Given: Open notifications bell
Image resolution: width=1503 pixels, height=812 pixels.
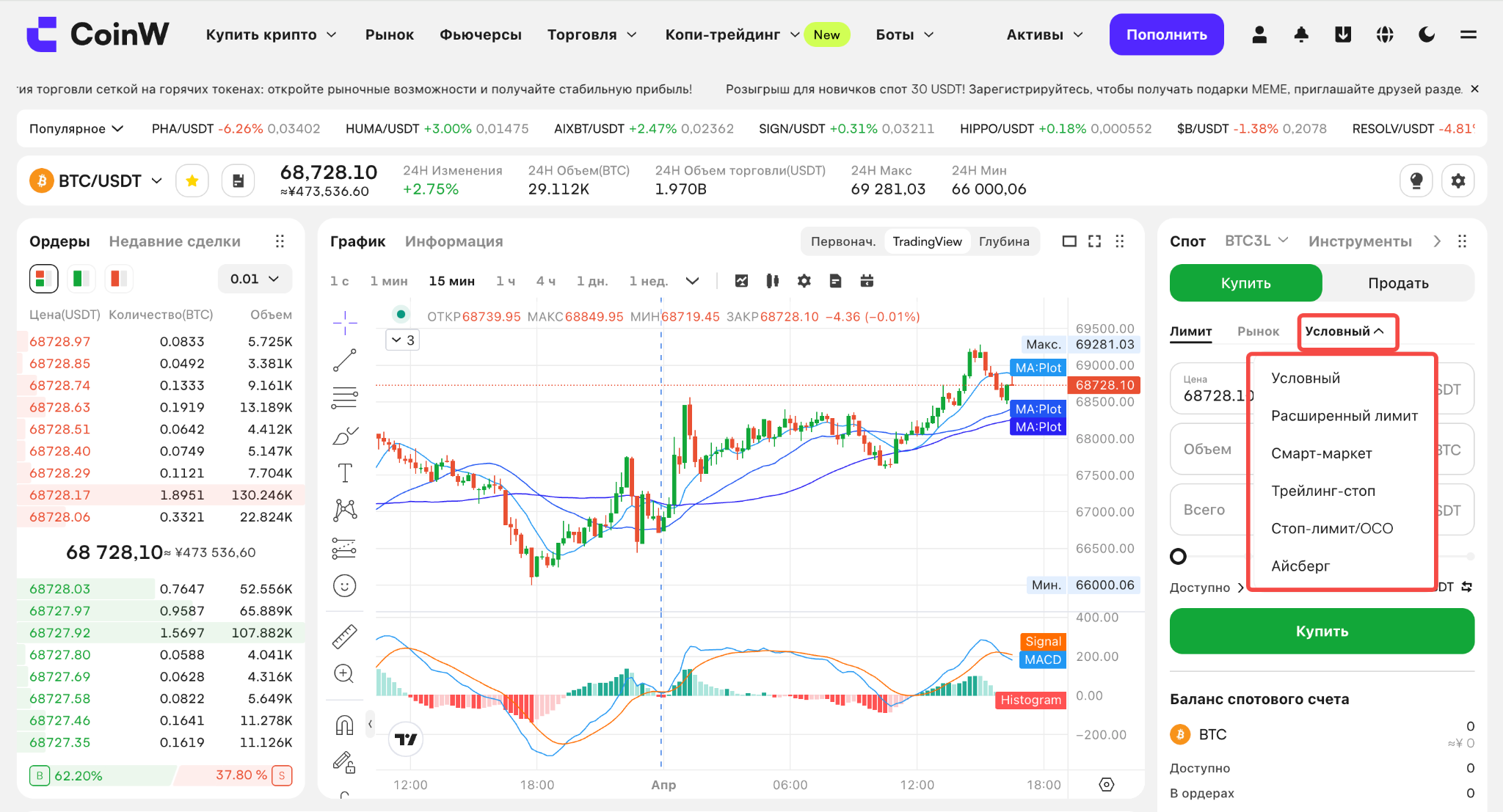Looking at the screenshot, I should [1301, 34].
